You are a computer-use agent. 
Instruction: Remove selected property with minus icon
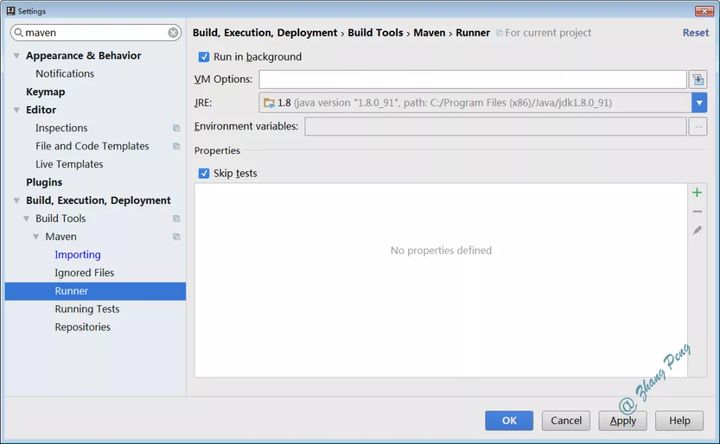697,211
